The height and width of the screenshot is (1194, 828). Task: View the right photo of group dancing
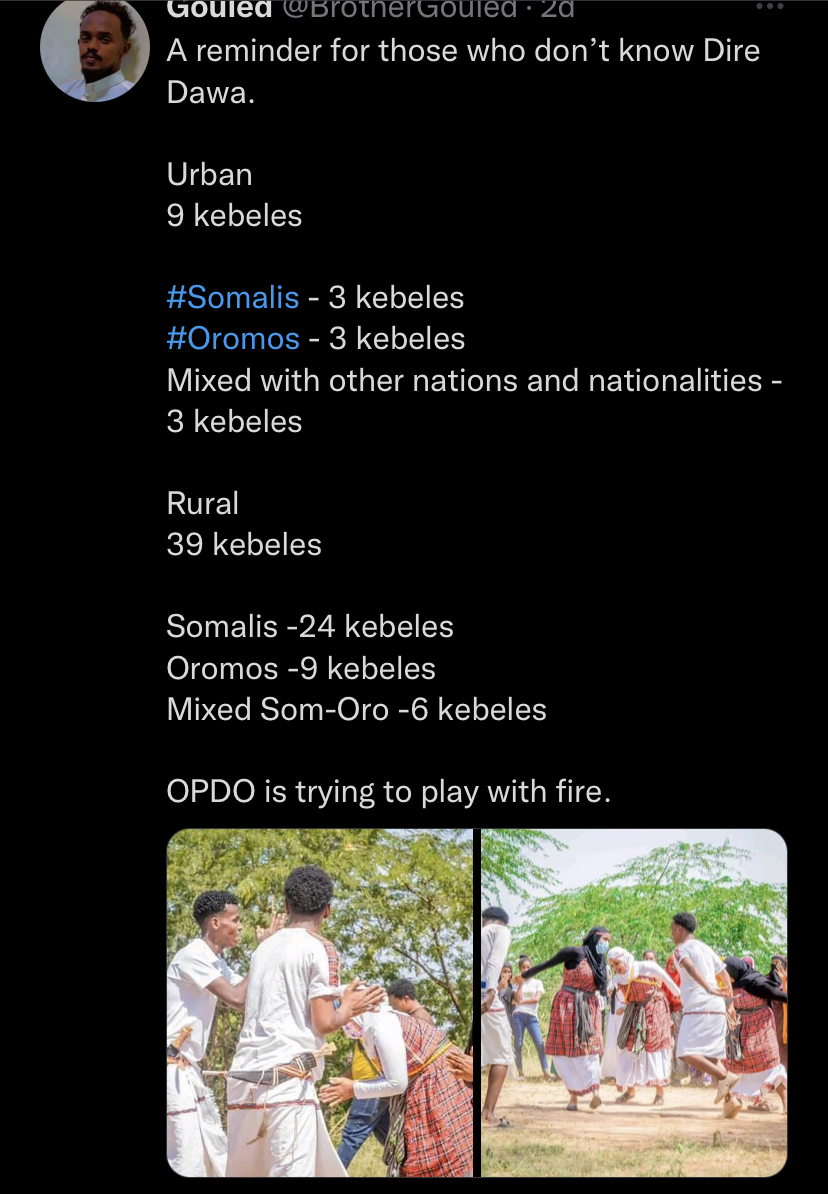[634, 1003]
